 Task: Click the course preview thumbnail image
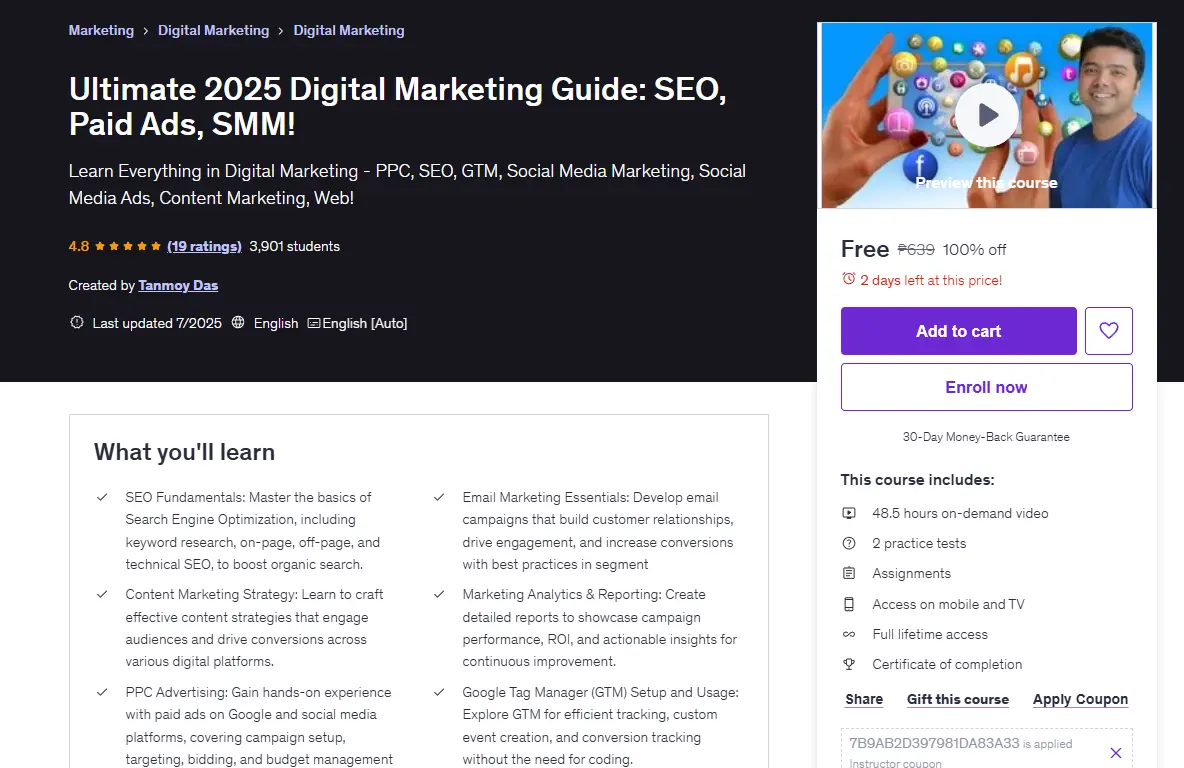[x=987, y=116]
